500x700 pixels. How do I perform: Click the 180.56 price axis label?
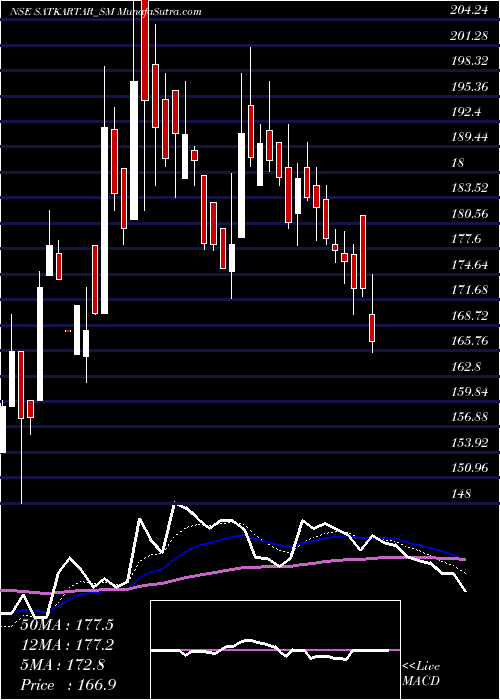click(469, 214)
